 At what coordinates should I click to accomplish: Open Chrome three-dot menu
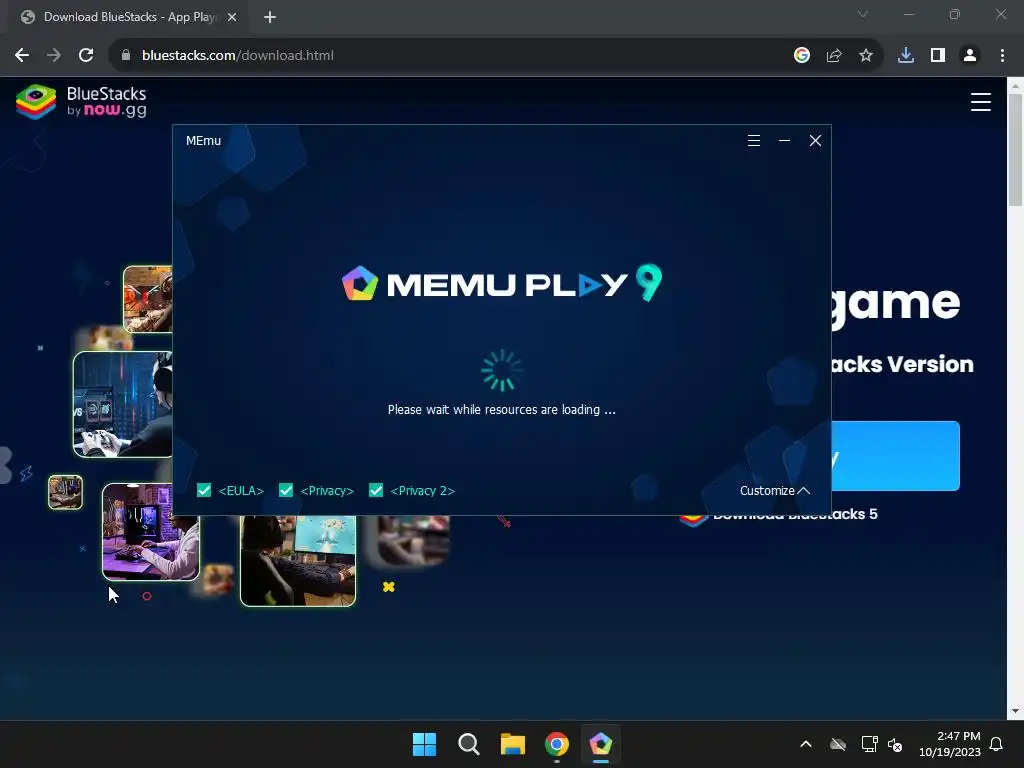pos(1002,56)
